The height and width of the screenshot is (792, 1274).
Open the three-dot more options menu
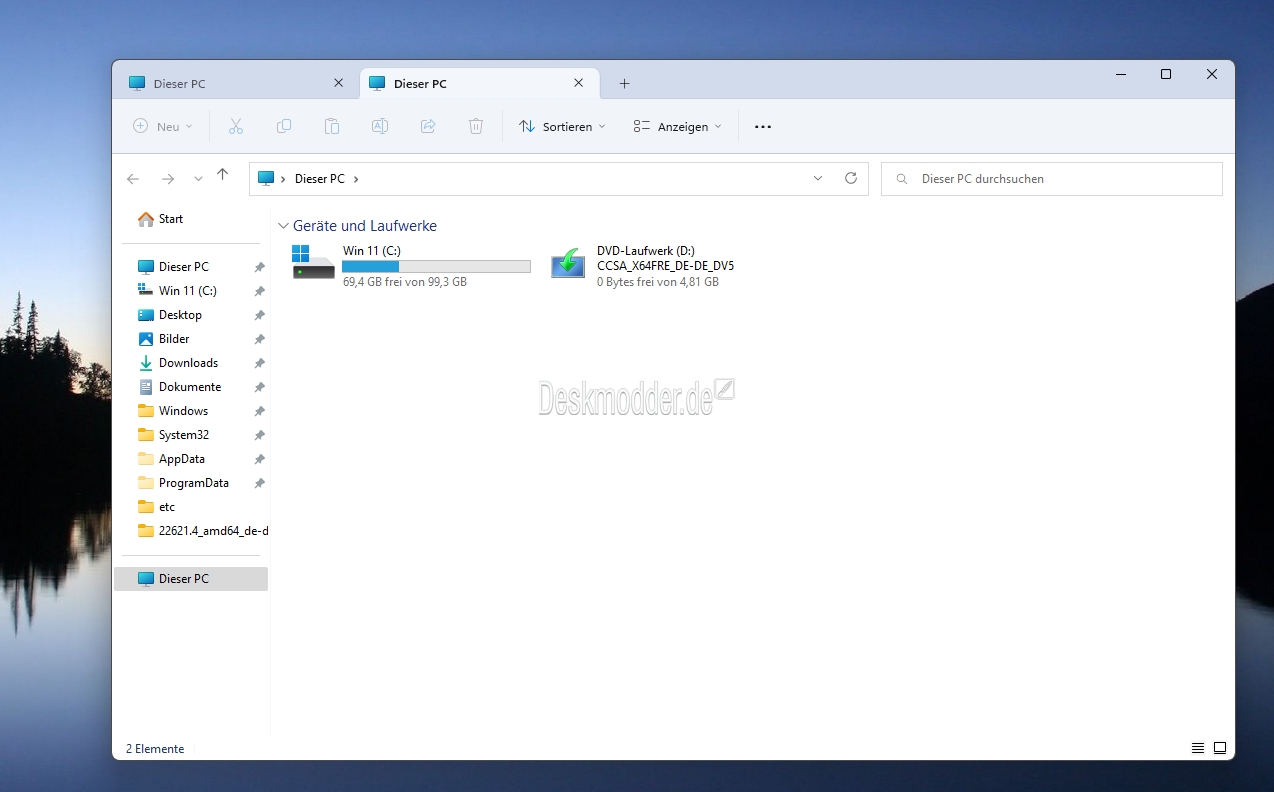[x=763, y=127]
